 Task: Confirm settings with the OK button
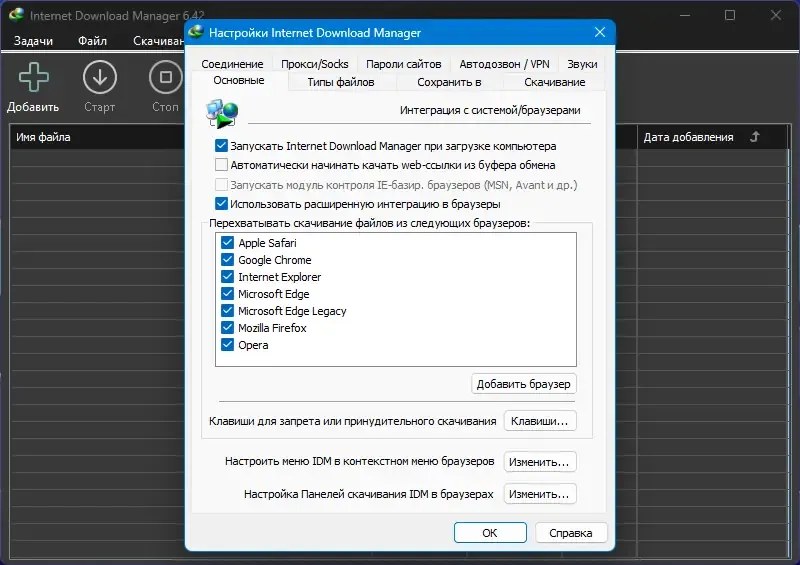tap(490, 533)
